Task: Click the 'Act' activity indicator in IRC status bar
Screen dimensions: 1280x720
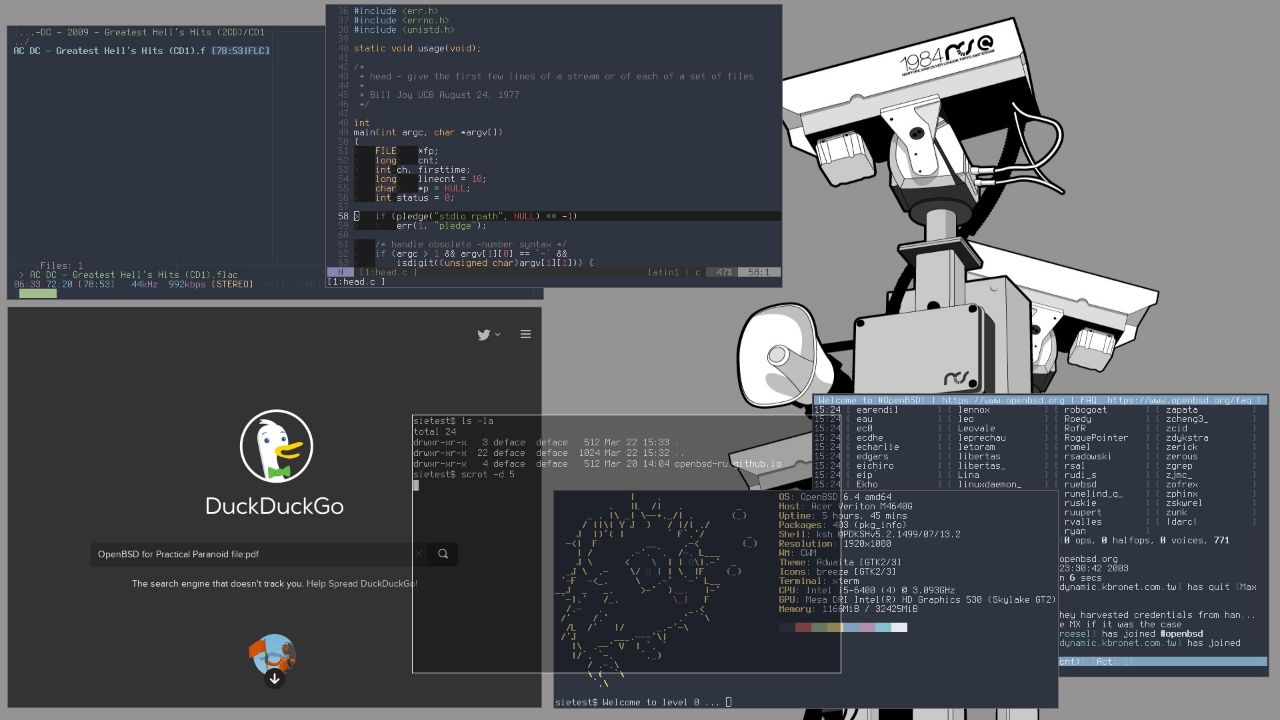Action: 1104,661
